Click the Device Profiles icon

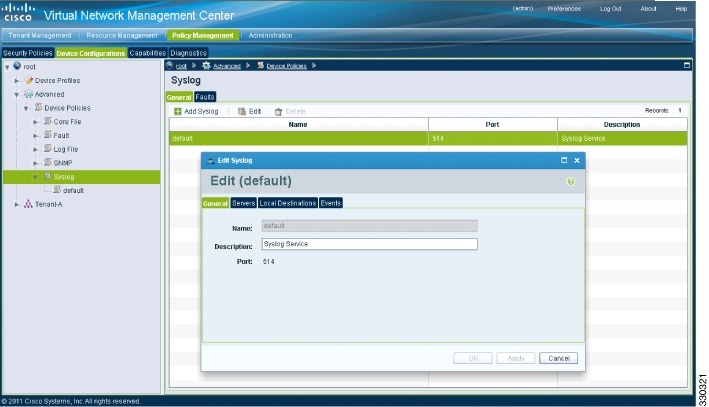(x=28, y=80)
